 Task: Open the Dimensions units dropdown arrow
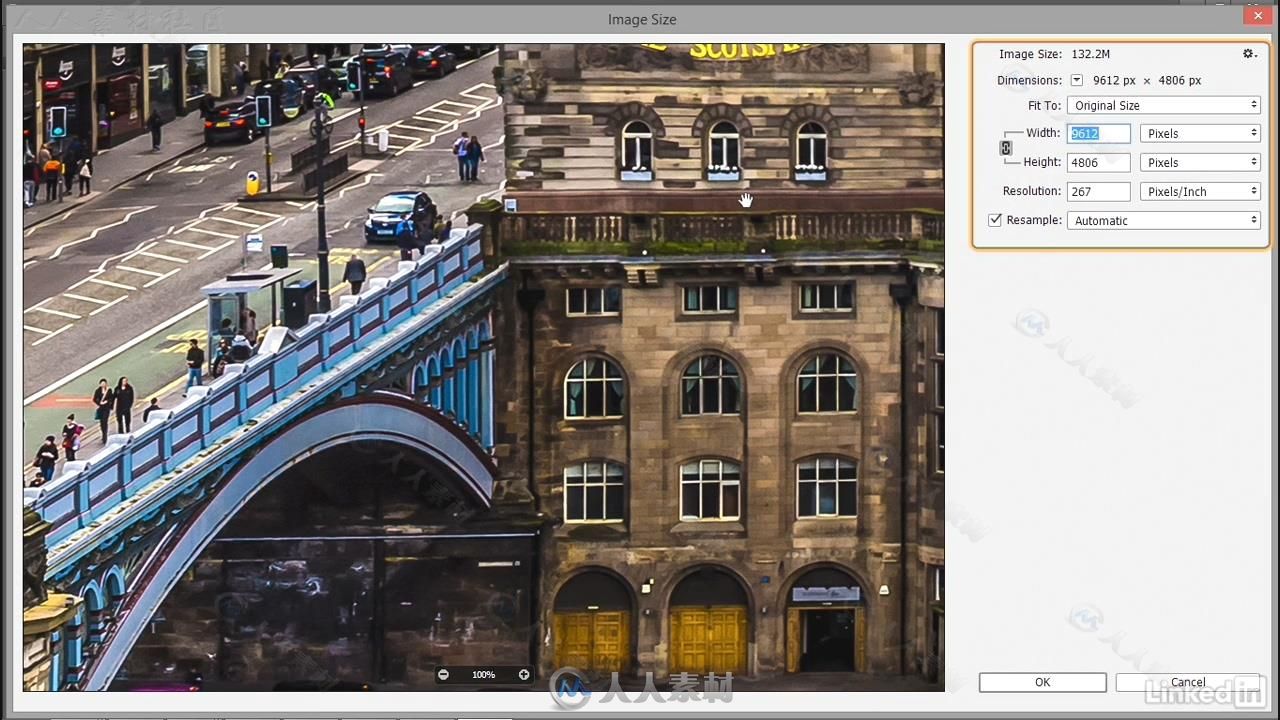(1077, 80)
